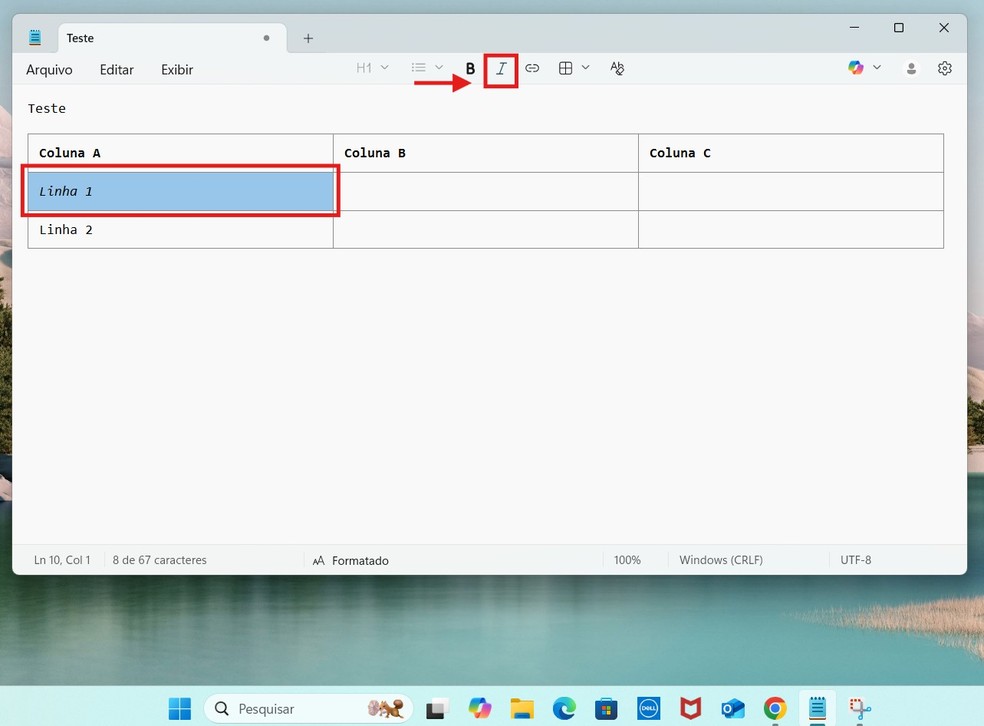The width and height of the screenshot is (984, 726).
Task: Open Notepad settings gear
Action: (944, 68)
